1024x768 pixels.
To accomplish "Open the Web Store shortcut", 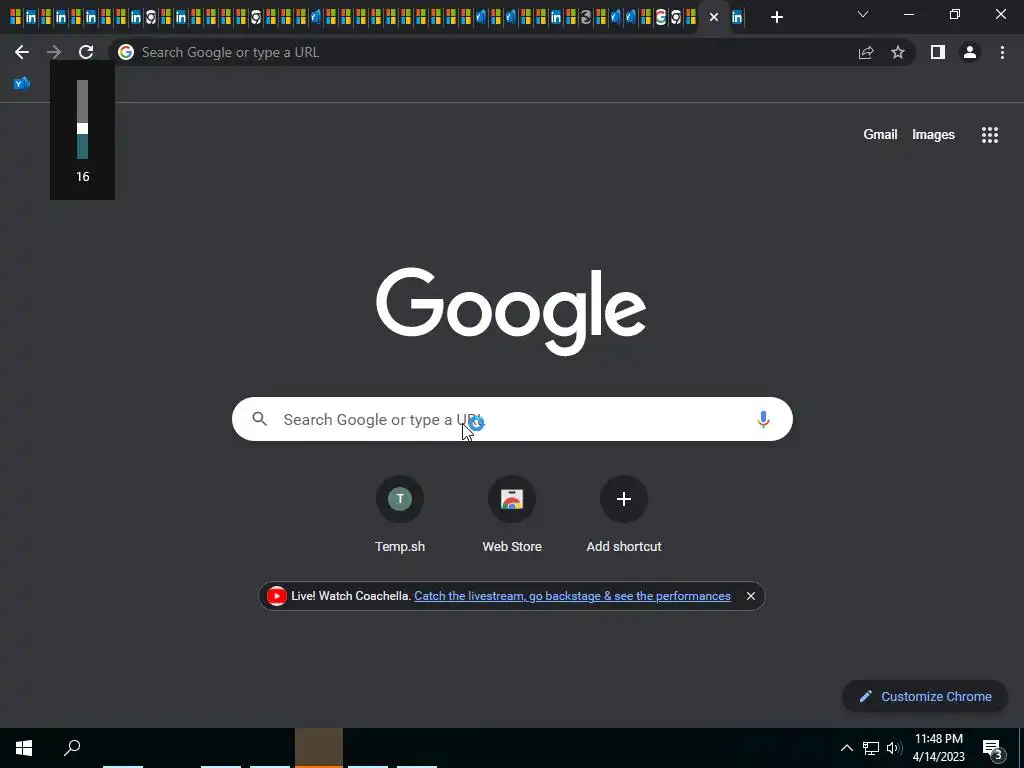I will click(x=512, y=515).
